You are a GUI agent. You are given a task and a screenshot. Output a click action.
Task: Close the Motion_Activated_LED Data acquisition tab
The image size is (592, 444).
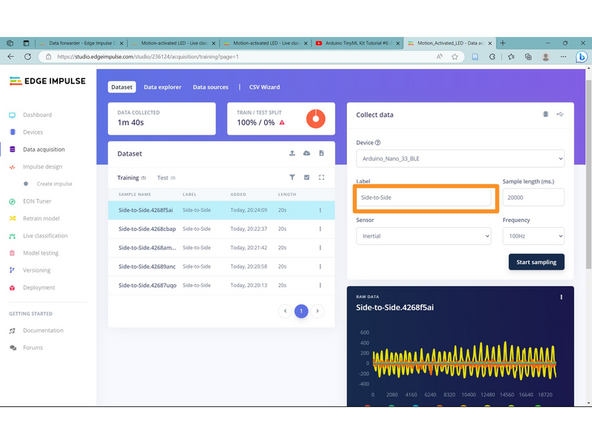coord(490,43)
